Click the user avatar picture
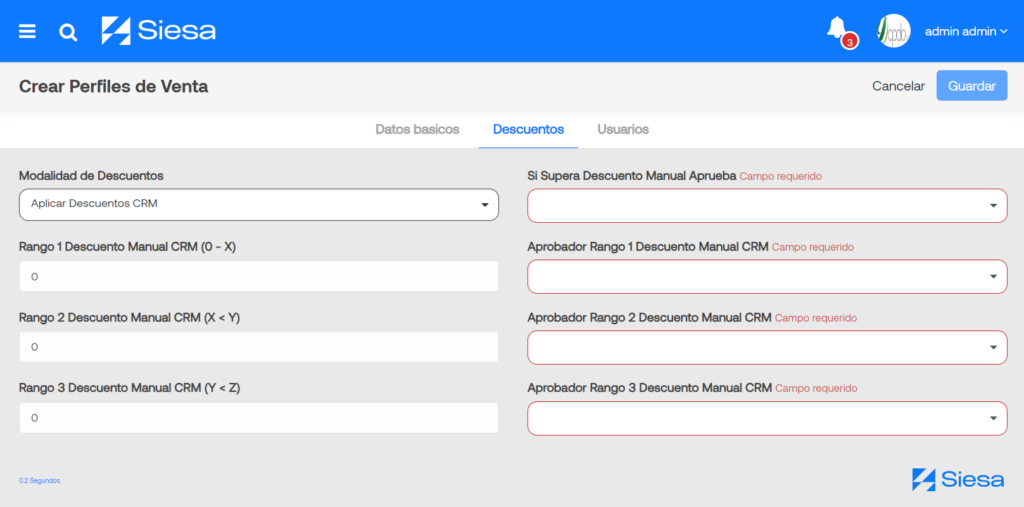Viewport: 1024px width, 507px height. coord(893,31)
